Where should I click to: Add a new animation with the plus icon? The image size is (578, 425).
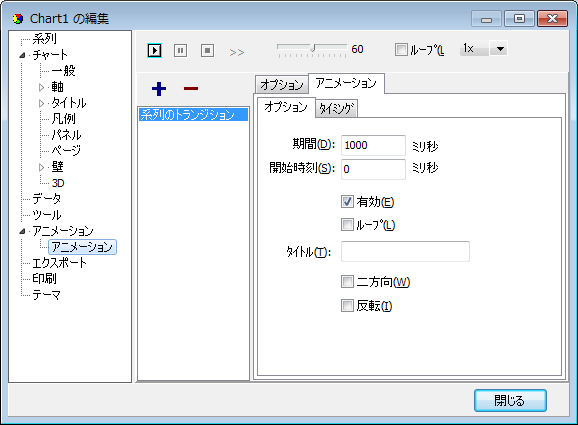click(159, 88)
